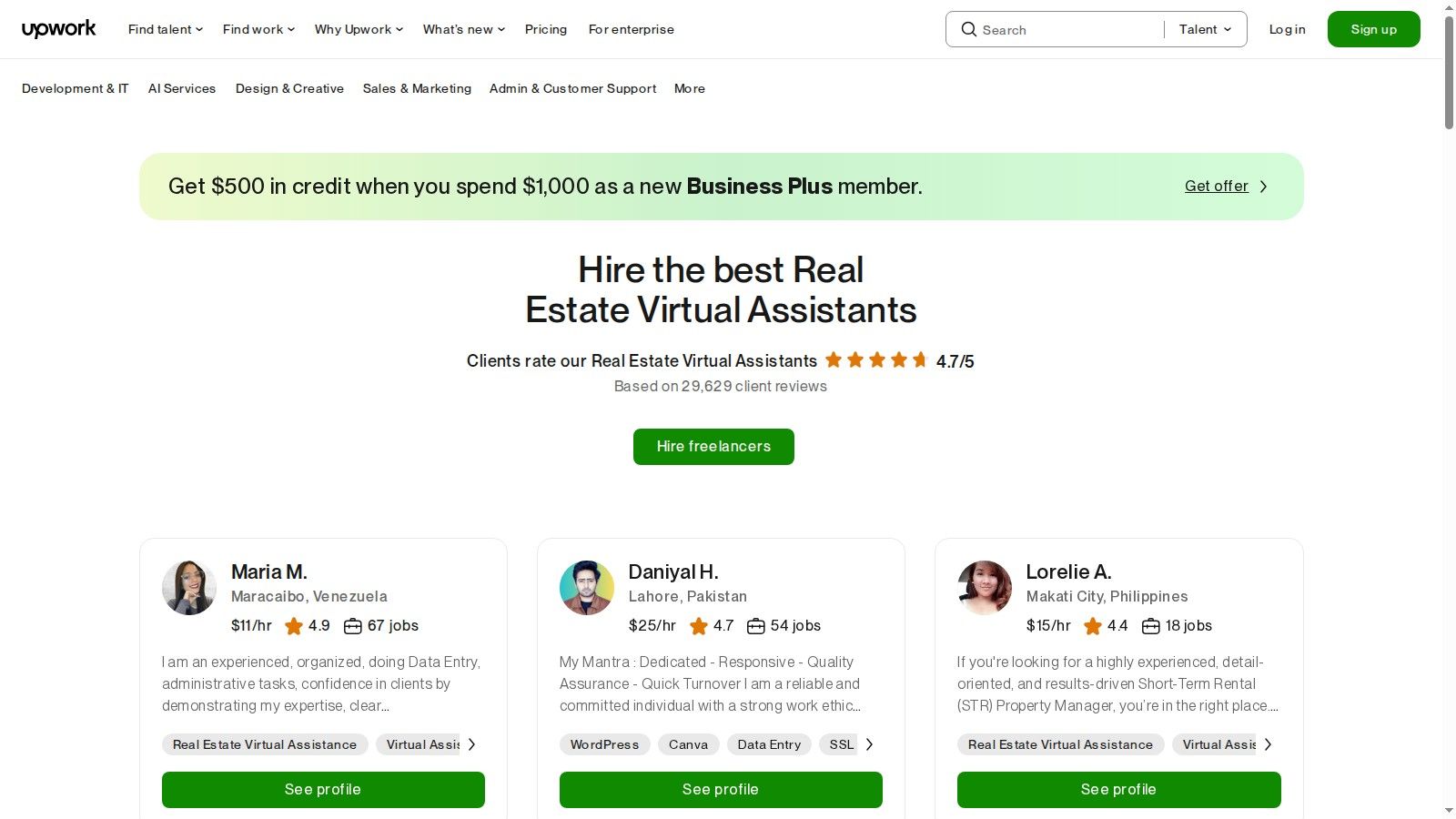This screenshot has width=1456, height=819.
Task: Click Daniyal H.'s profile photo
Action: pyautogui.click(x=586, y=588)
